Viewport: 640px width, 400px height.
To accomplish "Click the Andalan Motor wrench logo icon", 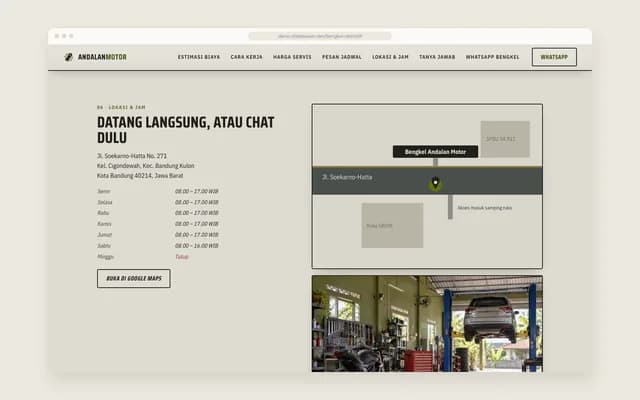I will (69, 57).
